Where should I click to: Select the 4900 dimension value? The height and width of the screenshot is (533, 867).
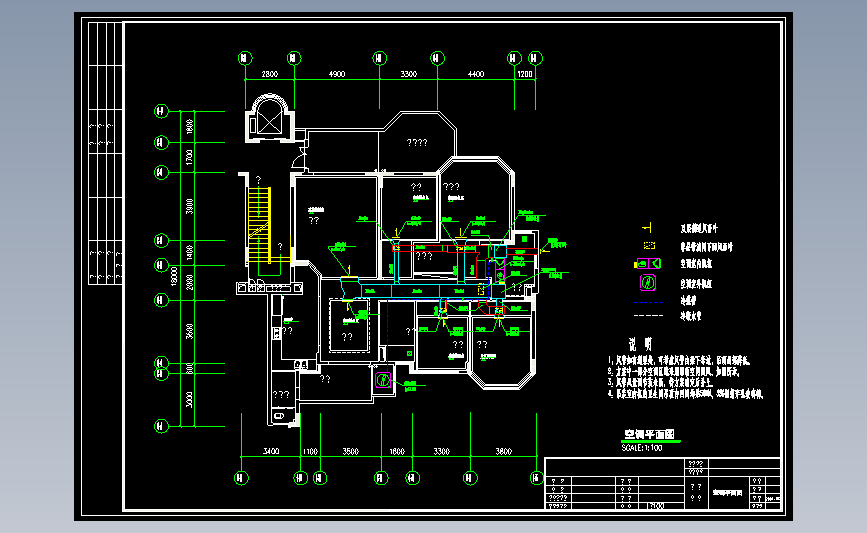coord(337,74)
